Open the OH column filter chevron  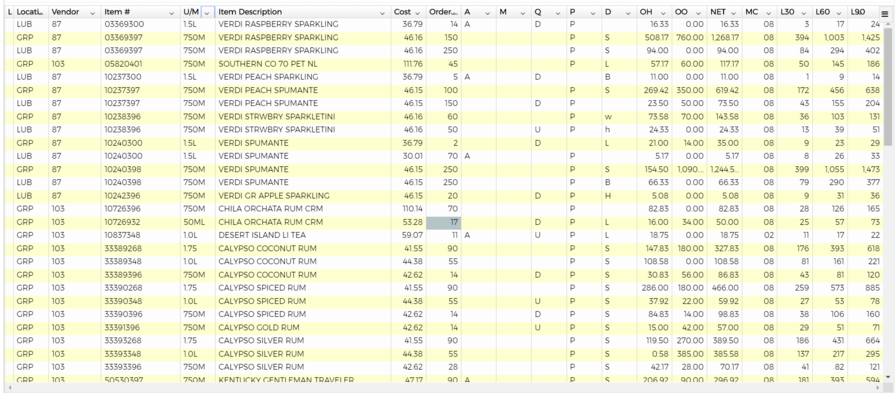[663, 13]
